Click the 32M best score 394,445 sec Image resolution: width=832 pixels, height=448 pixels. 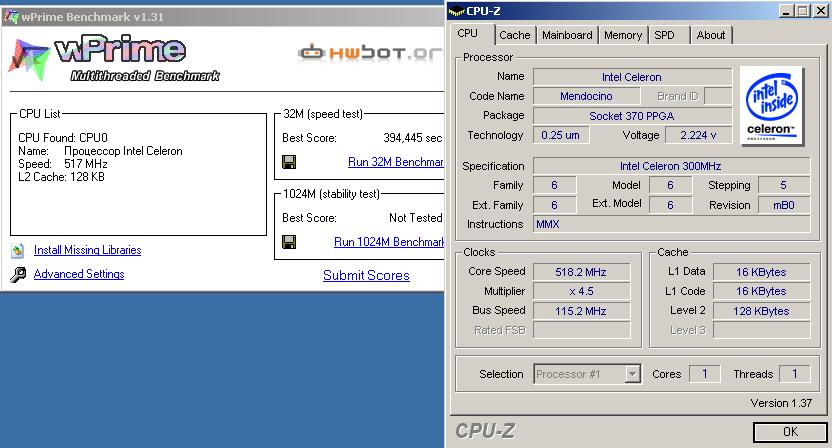tap(413, 138)
